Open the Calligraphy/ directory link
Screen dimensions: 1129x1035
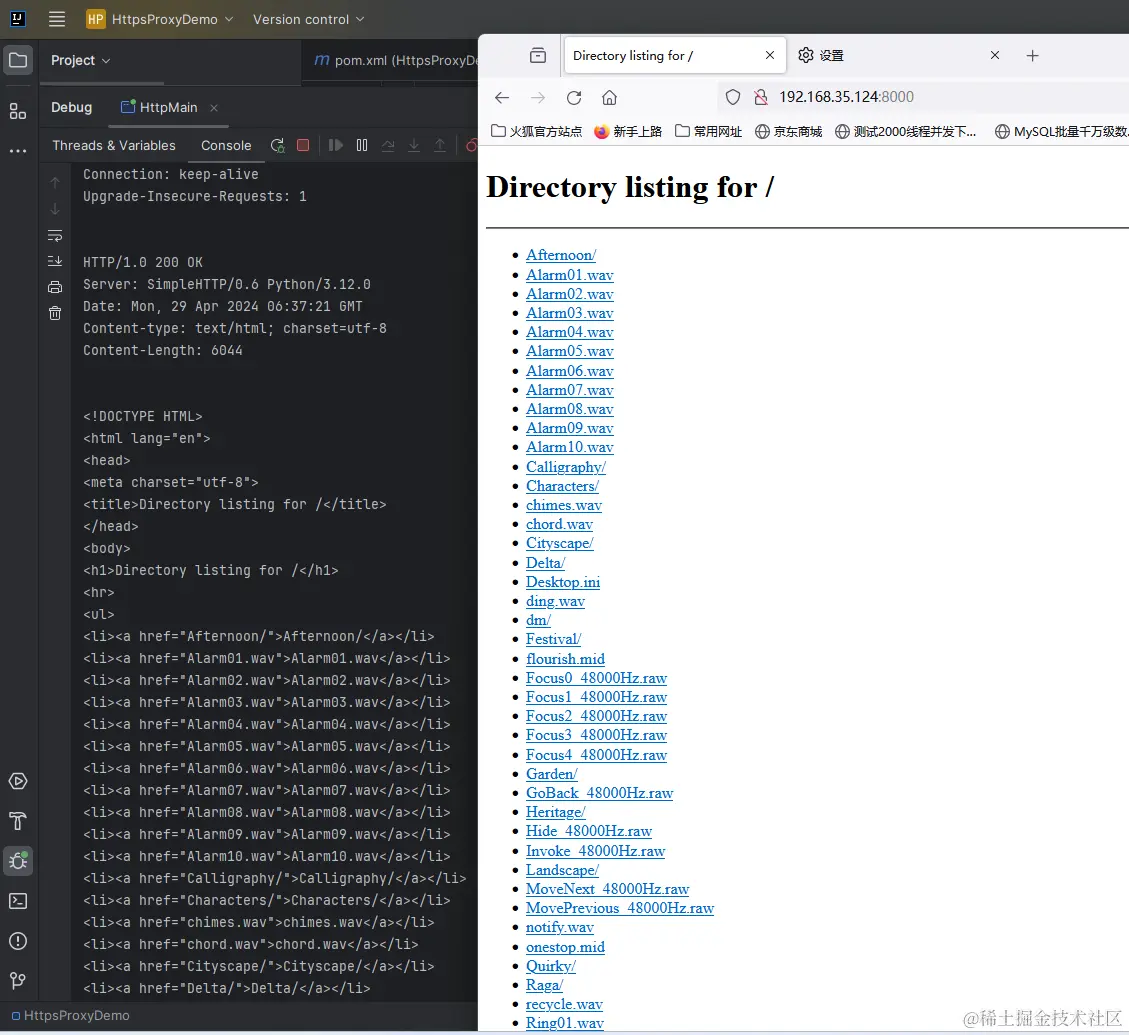click(566, 467)
